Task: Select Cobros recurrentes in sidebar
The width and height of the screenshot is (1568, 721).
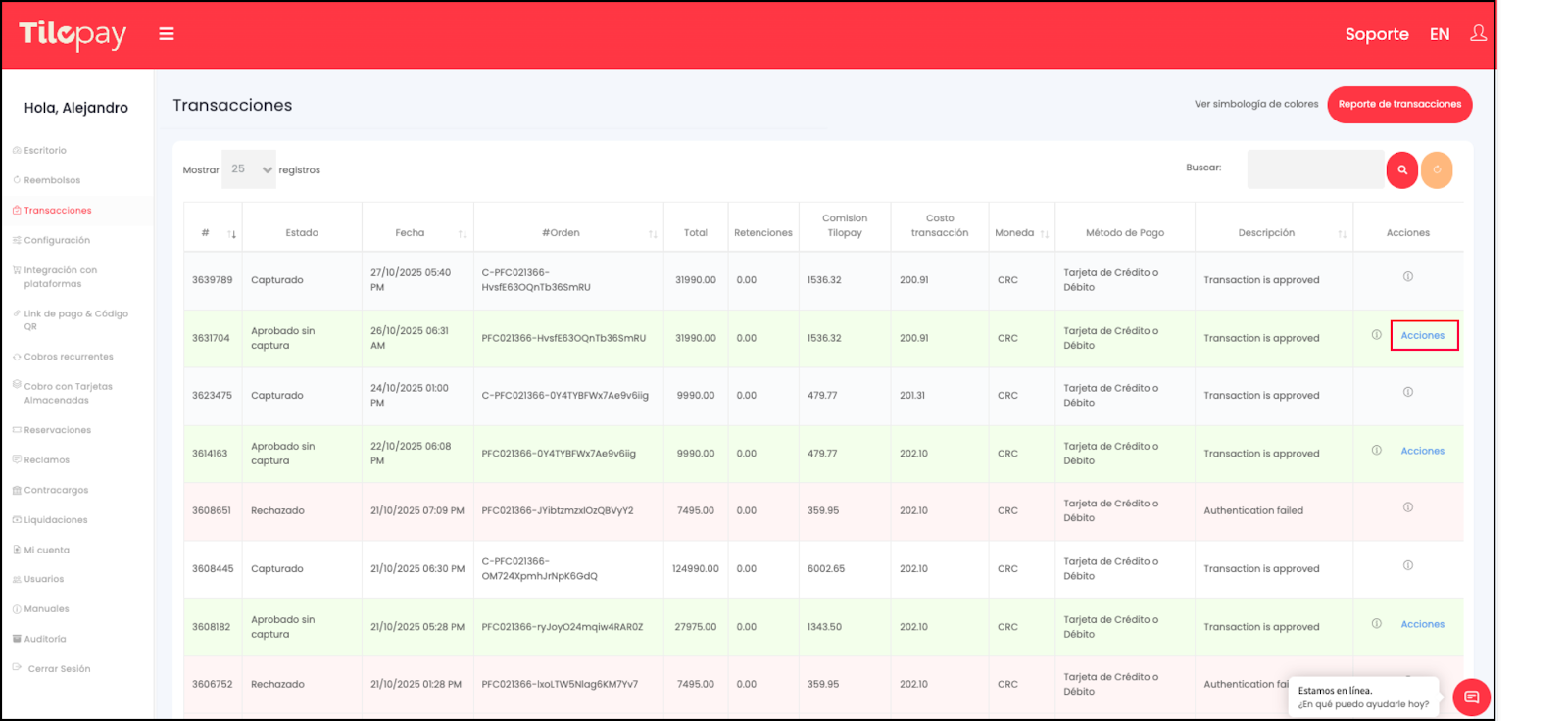Action: pos(69,357)
